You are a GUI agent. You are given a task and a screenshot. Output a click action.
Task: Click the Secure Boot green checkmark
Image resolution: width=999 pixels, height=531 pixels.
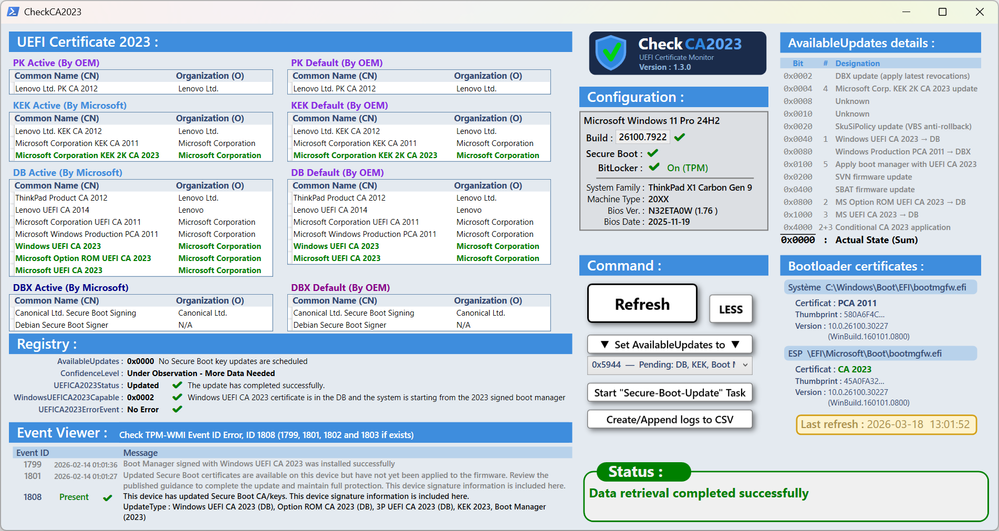[652, 154]
